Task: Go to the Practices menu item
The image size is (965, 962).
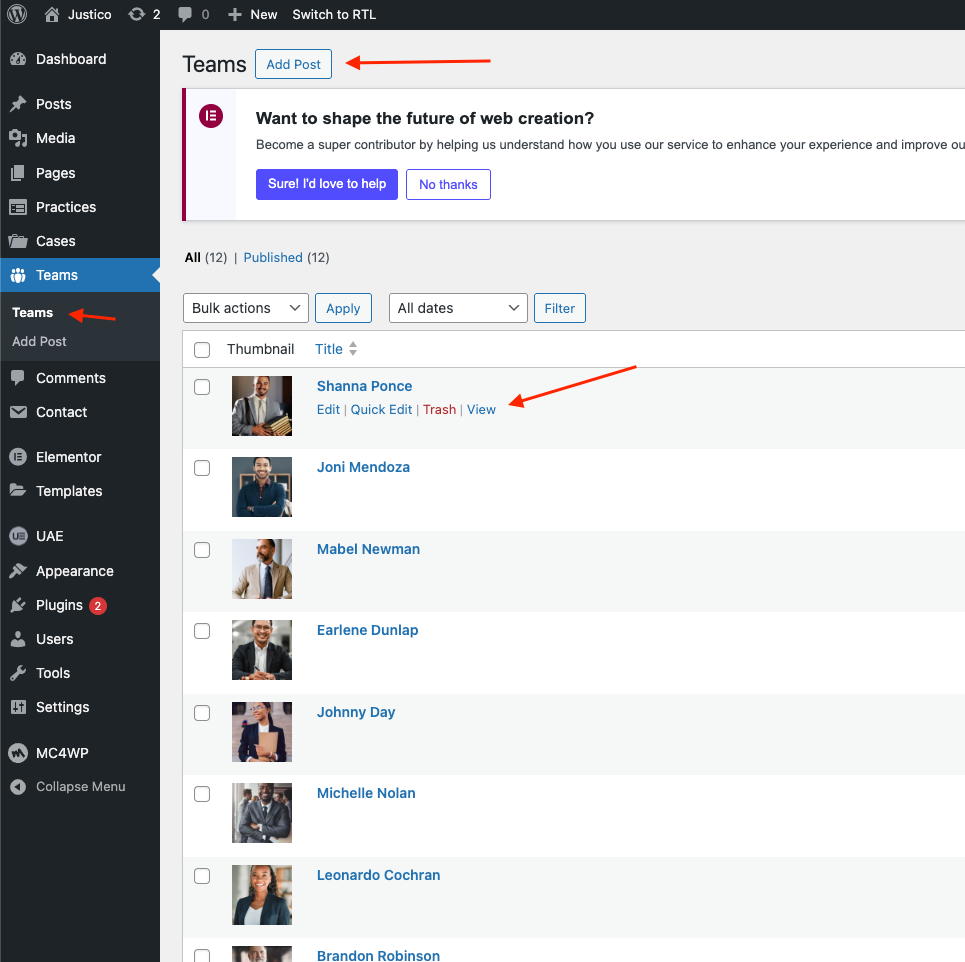Action: coord(66,207)
